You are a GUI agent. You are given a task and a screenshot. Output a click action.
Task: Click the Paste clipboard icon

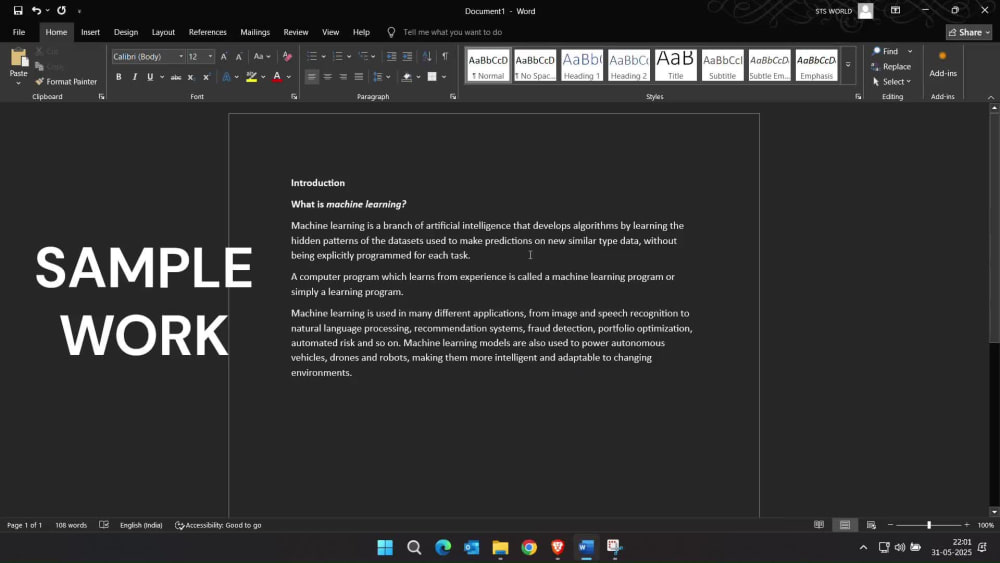(18, 59)
